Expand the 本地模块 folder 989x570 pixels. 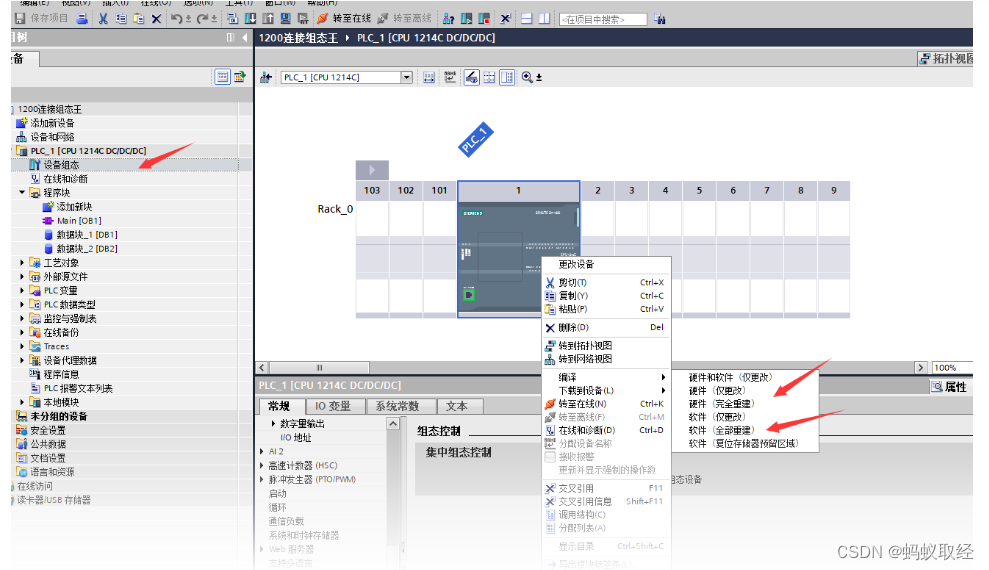tap(22, 402)
